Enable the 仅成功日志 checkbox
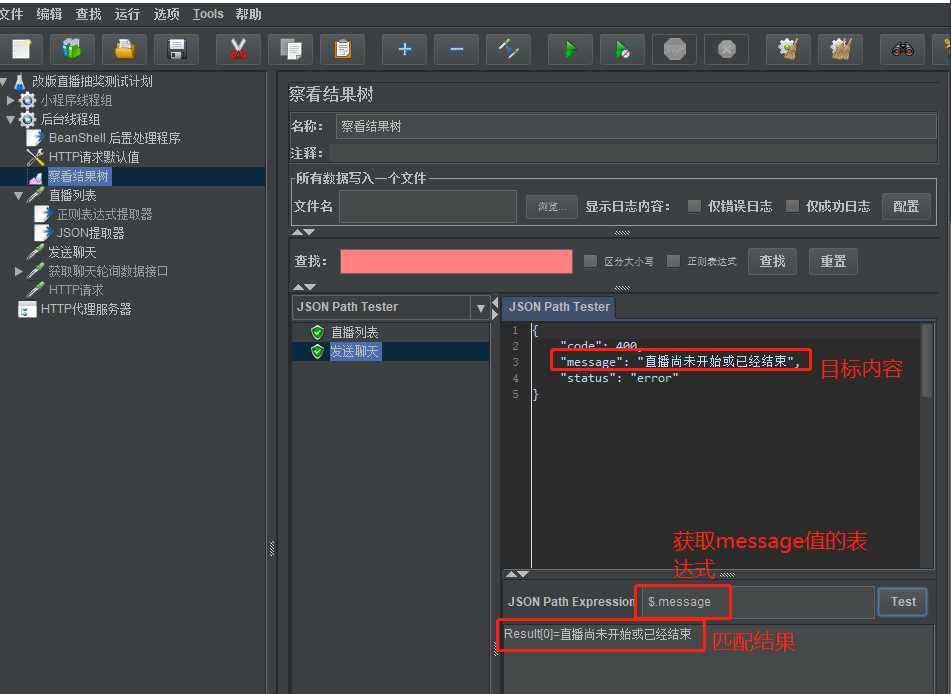This screenshot has width=951, height=694. pos(792,206)
